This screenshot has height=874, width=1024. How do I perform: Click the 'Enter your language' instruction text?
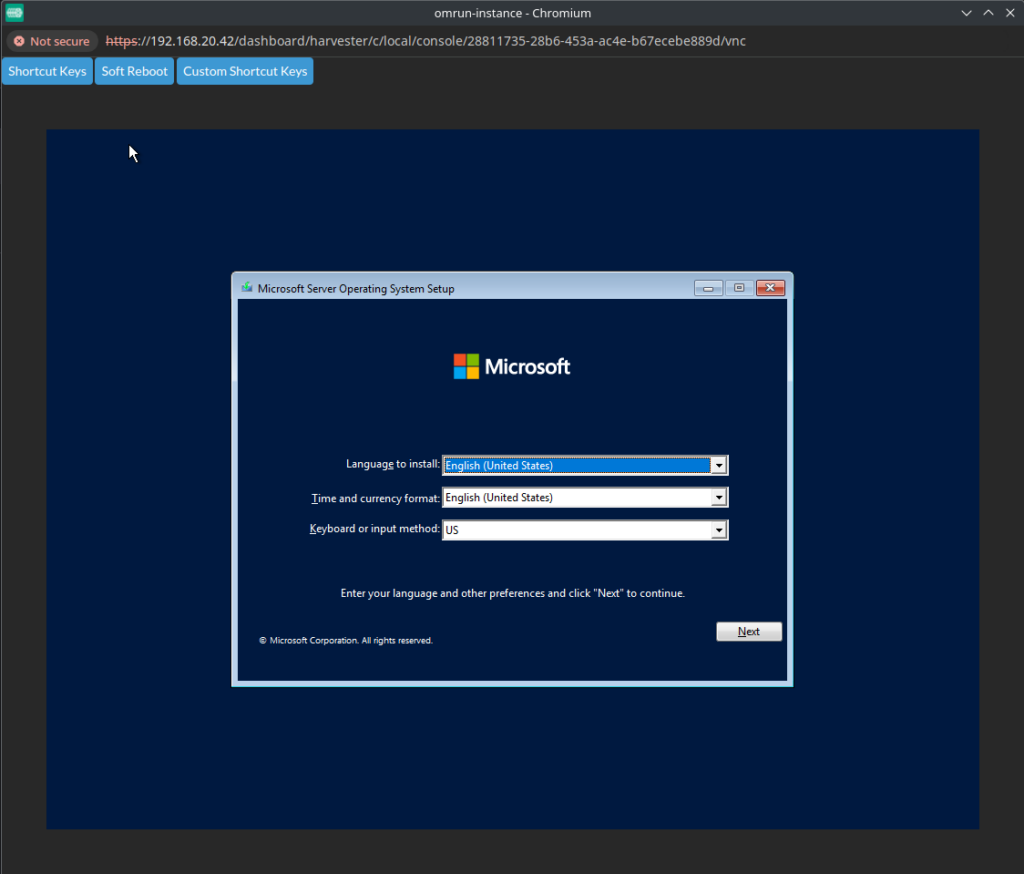[513, 593]
